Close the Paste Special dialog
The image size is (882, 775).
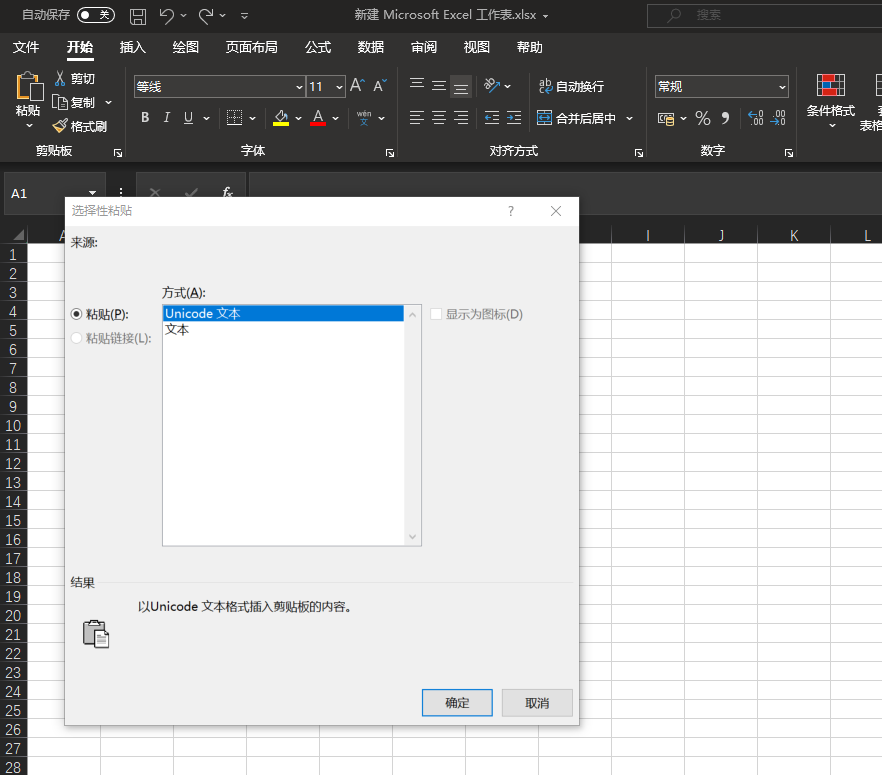pyautogui.click(x=556, y=211)
